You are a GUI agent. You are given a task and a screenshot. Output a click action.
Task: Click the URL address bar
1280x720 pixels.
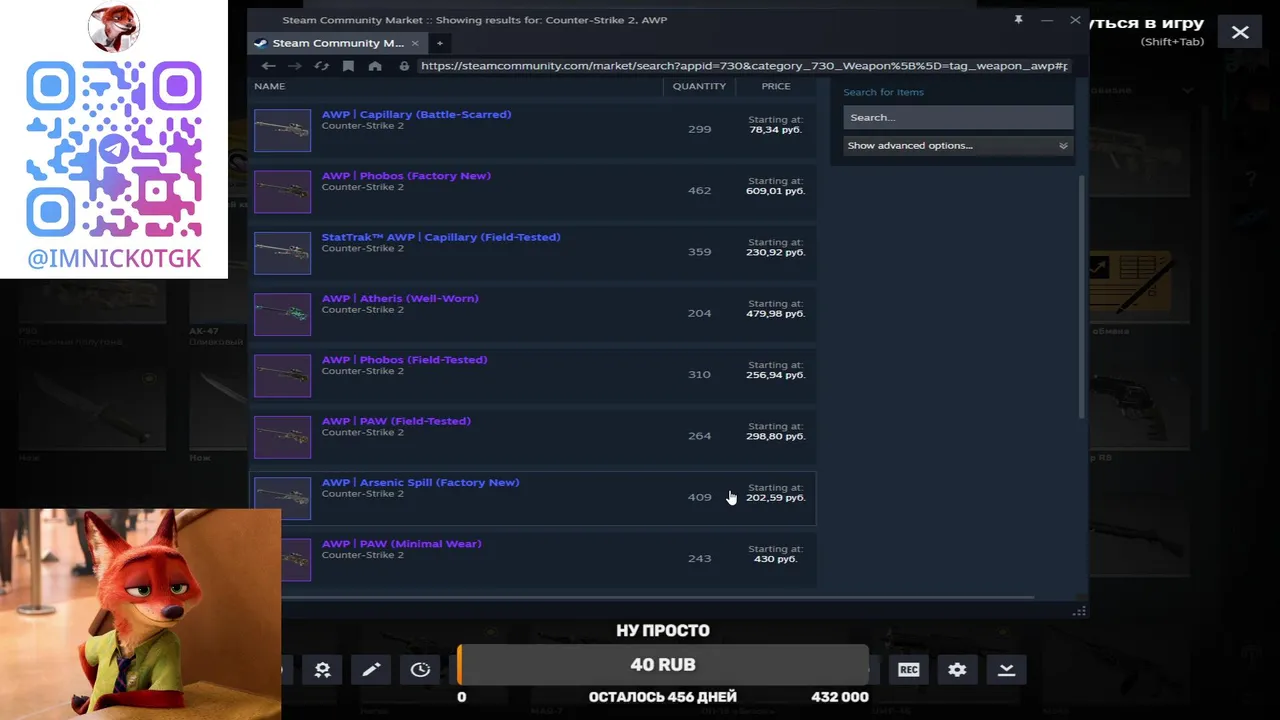tap(744, 66)
